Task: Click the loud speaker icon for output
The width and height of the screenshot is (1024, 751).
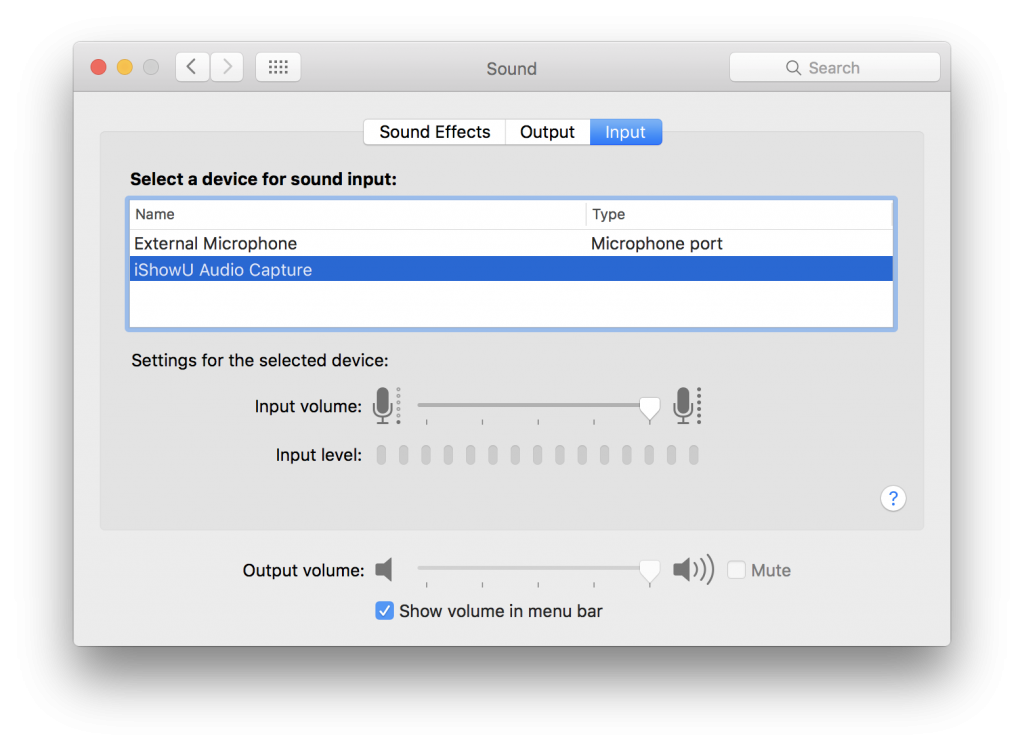Action: tap(692, 570)
